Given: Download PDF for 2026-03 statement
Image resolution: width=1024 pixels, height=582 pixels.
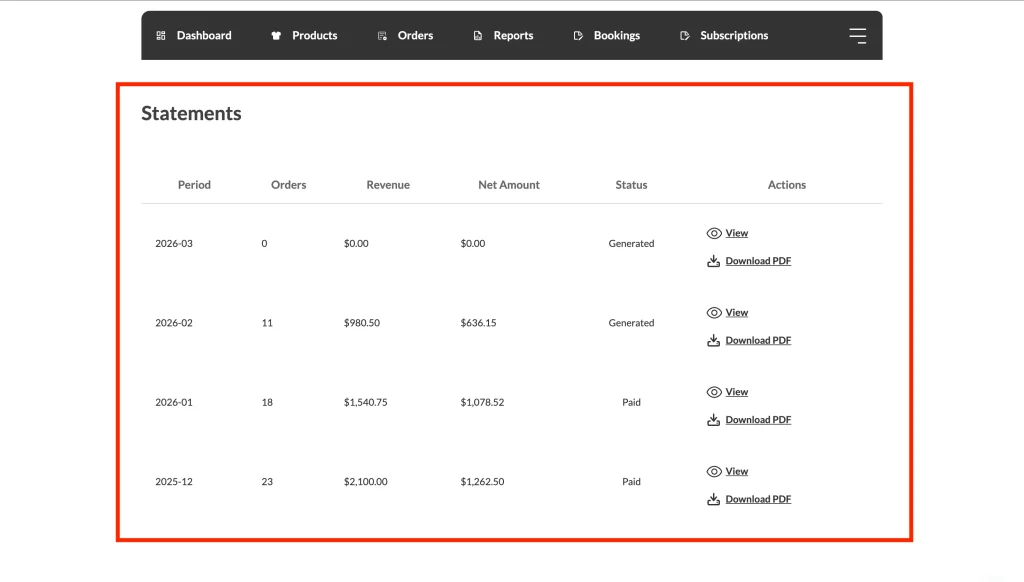Looking at the screenshot, I should pyautogui.click(x=758, y=261).
